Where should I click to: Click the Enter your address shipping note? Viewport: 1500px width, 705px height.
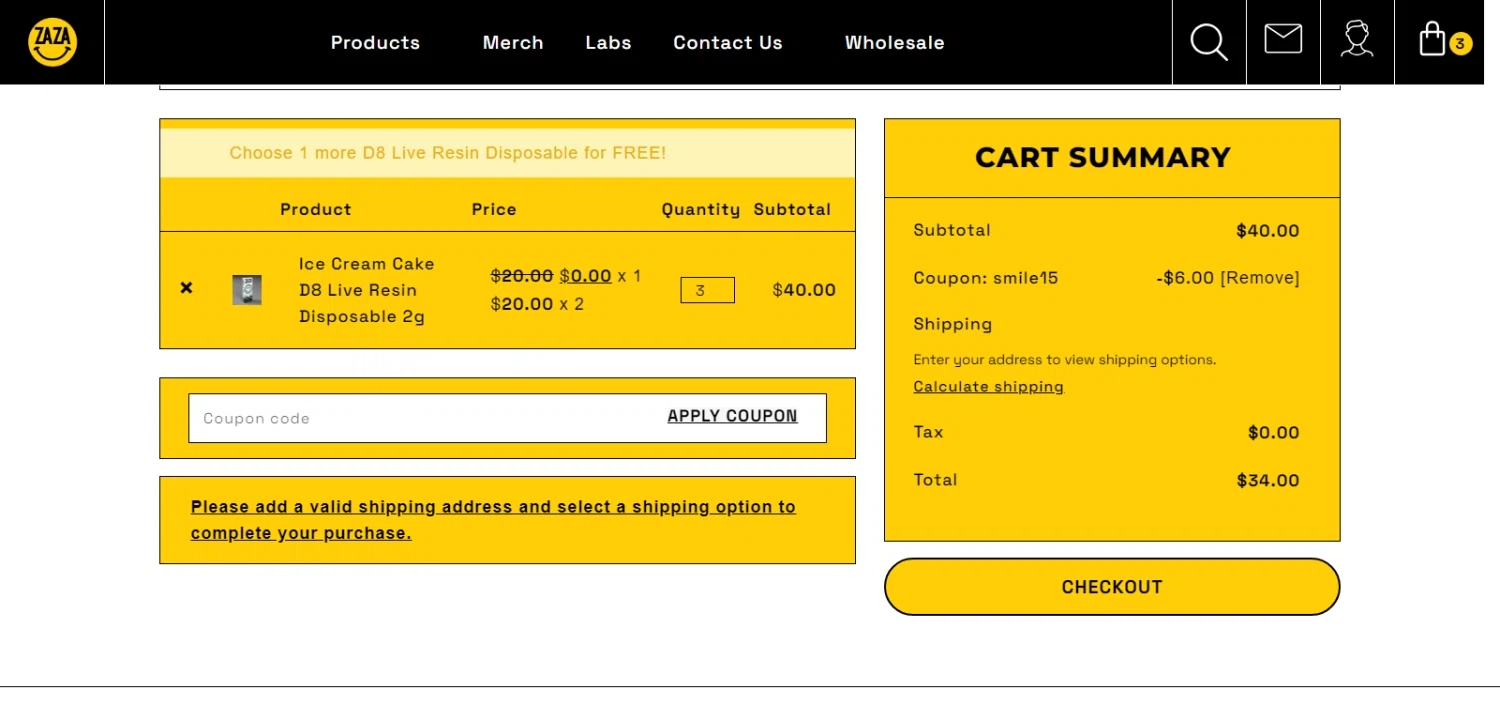tap(1065, 360)
